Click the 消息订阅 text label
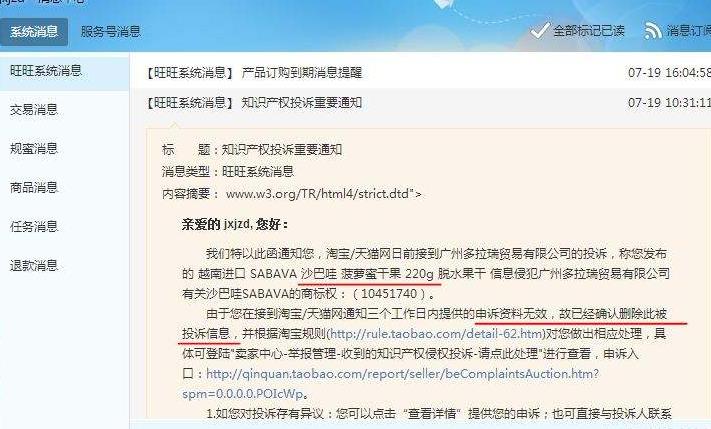The width and height of the screenshot is (711, 429). [688, 31]
